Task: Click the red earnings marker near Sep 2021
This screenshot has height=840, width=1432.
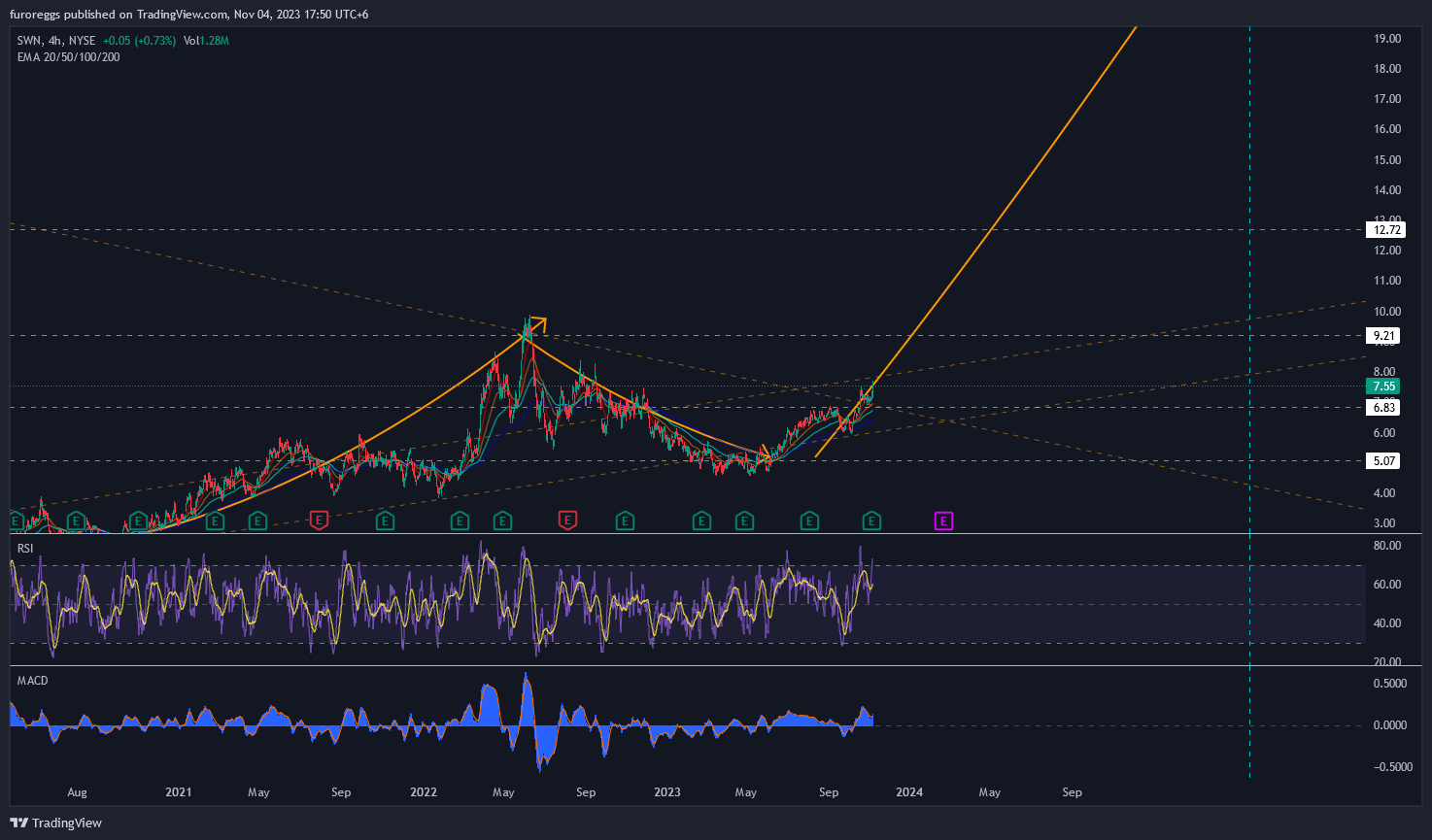Action: [x=319, y=521]
